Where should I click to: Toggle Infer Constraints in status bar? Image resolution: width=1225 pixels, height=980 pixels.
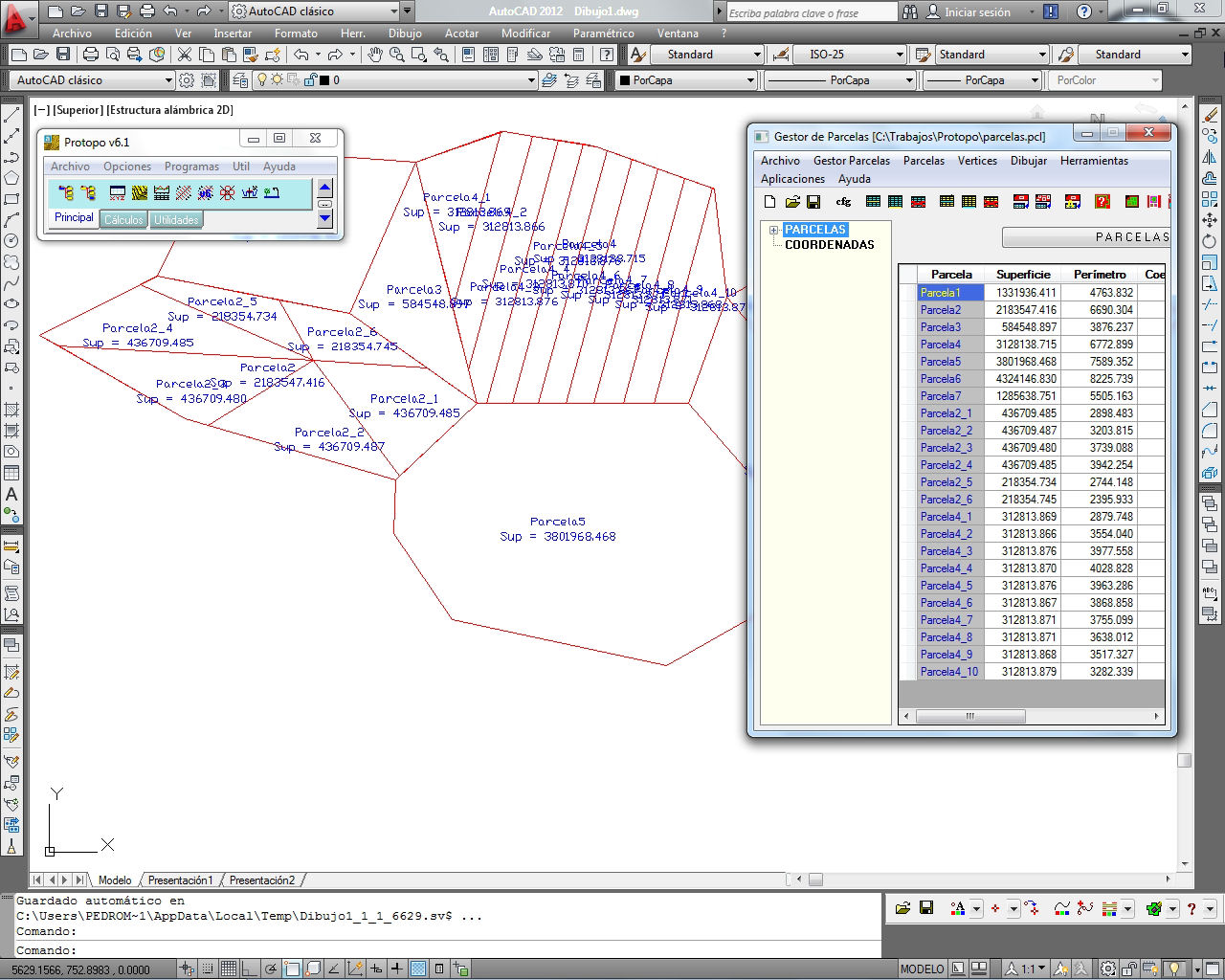[x=188, y=969]
